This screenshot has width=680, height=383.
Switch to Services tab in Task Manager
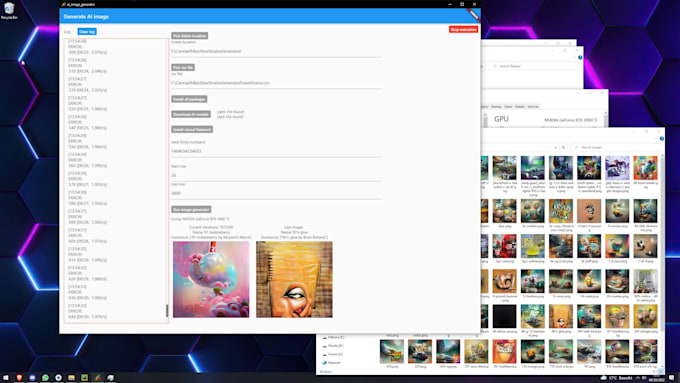(533, 107)
